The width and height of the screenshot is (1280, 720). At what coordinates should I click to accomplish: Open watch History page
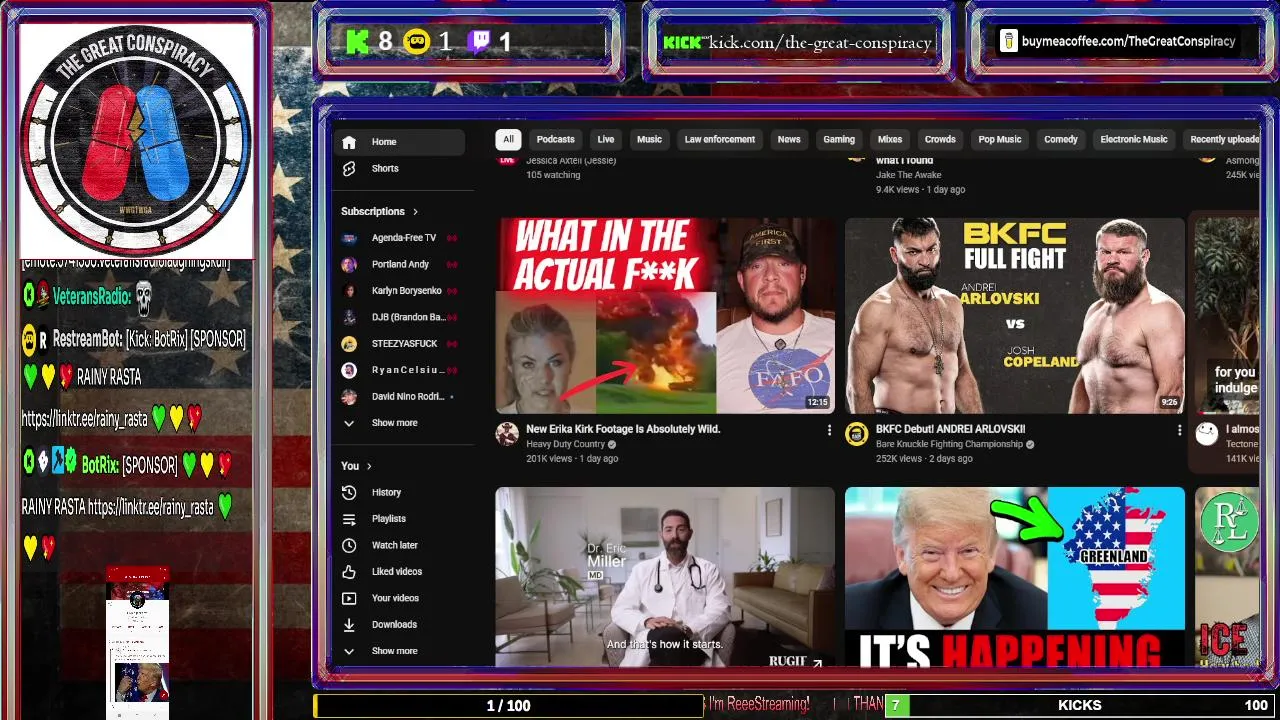399,492
